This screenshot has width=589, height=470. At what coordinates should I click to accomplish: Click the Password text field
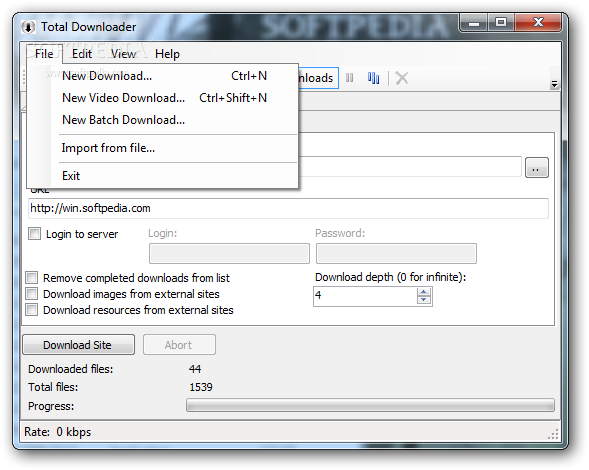click(396, 253)
